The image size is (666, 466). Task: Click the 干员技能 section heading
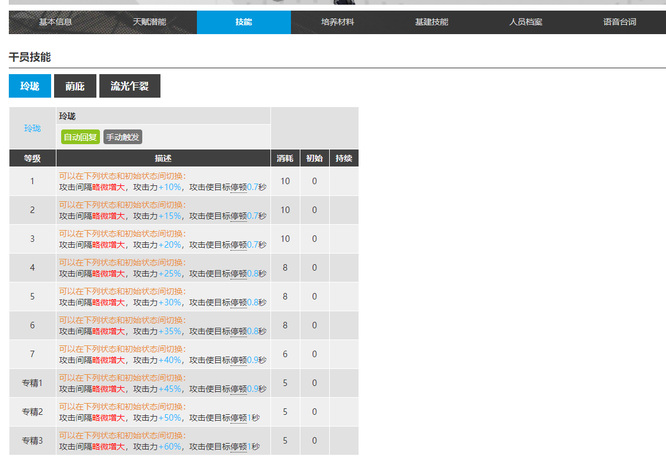[29, 57]
